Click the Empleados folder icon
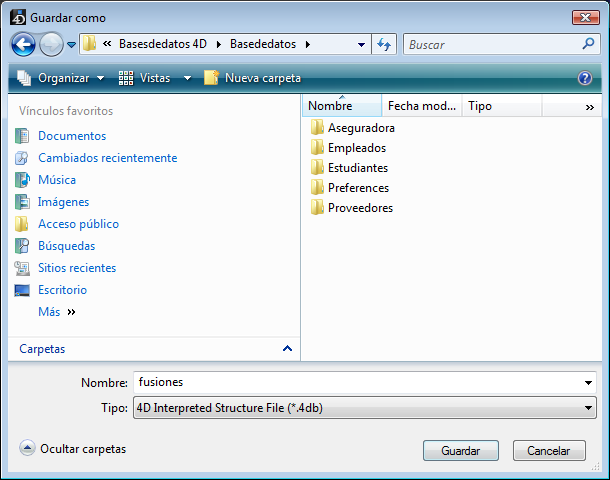Viewport: 610px width, 480px height. coord(317,147)
